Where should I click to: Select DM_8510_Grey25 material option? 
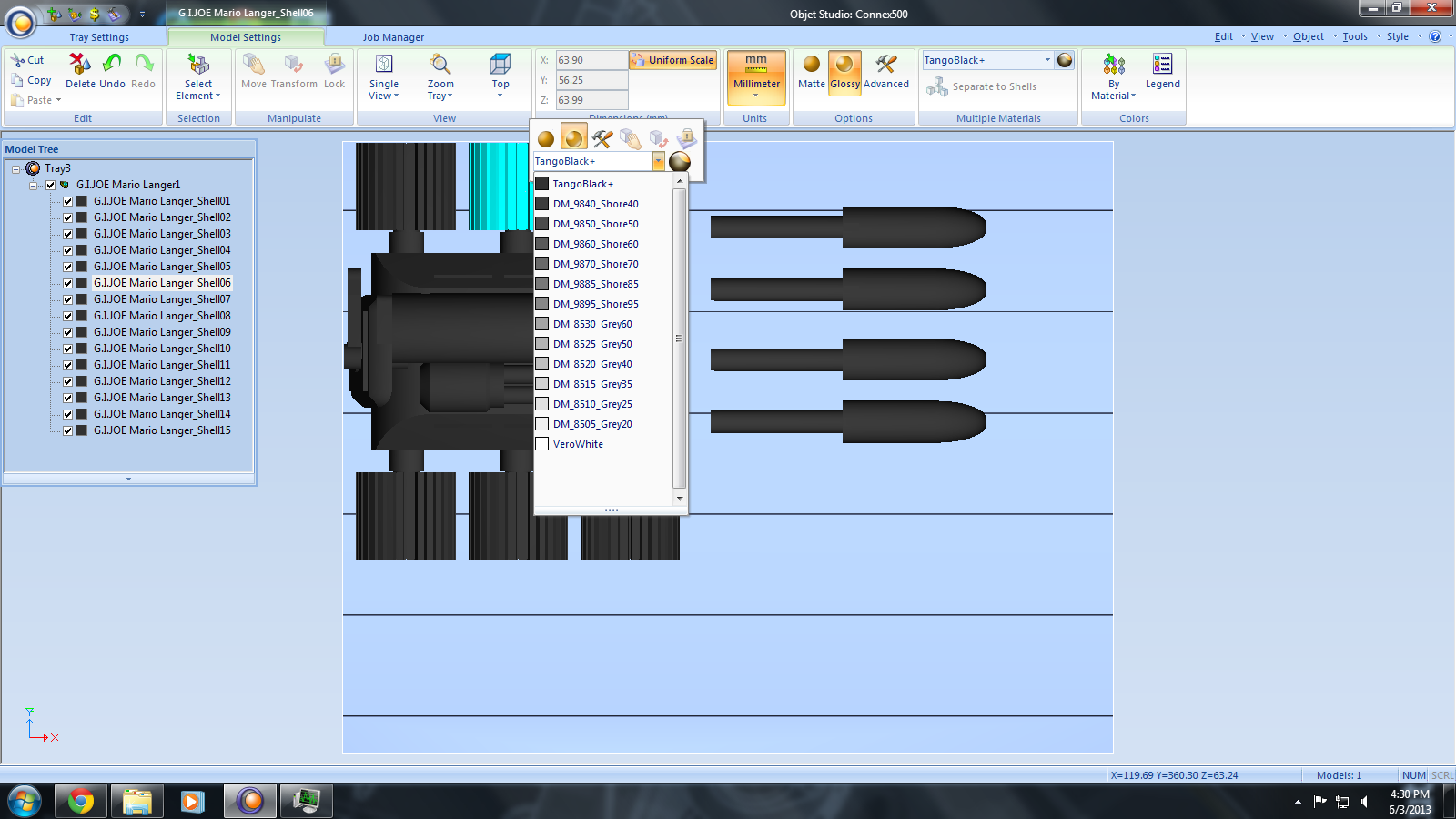click(603, 404)
